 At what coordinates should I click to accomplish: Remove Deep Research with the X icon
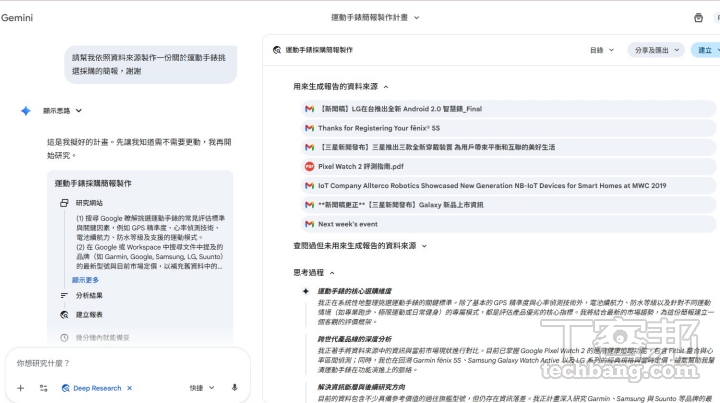129,388
